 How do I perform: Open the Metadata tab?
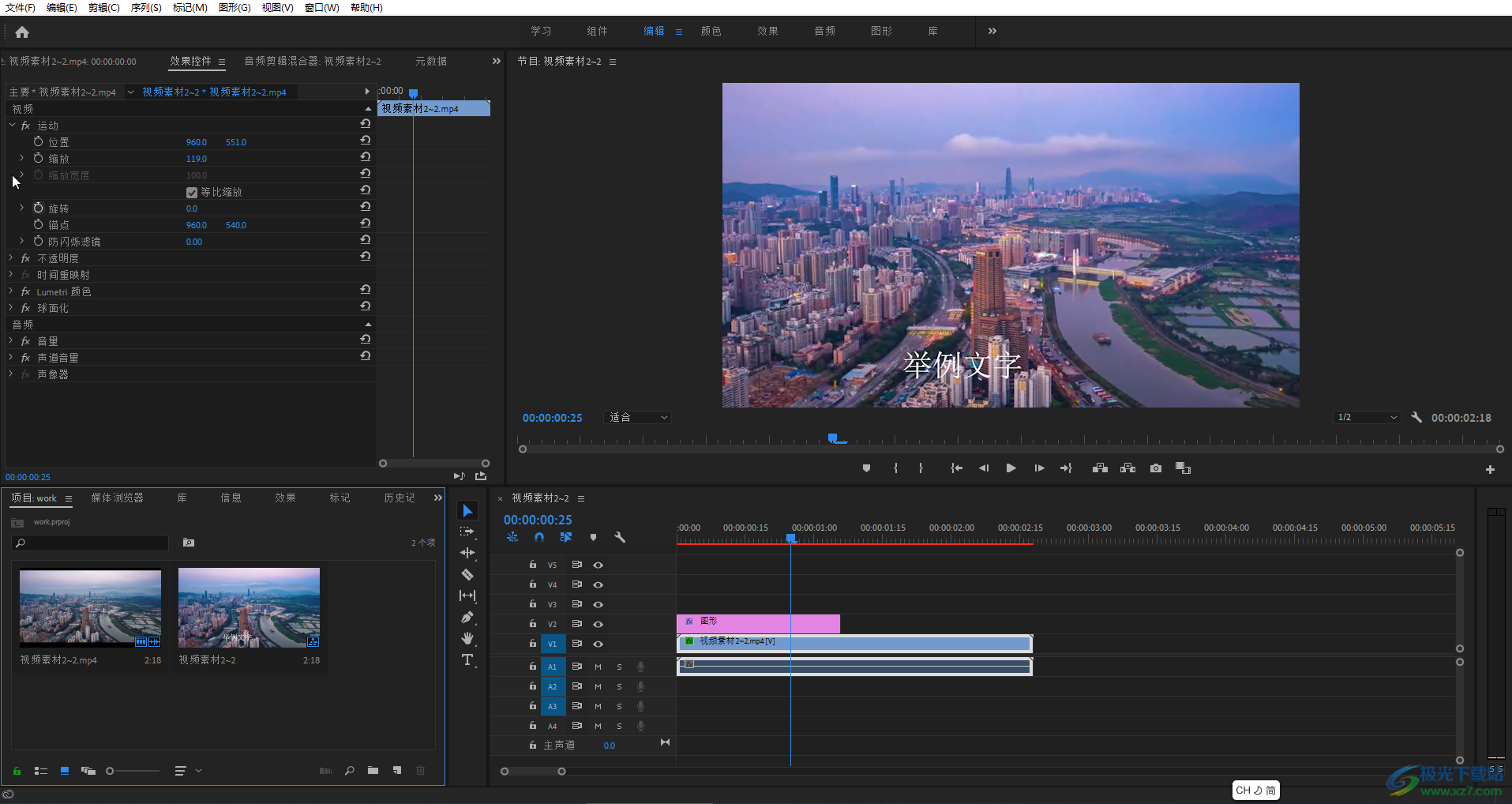(x=431, y=61)
